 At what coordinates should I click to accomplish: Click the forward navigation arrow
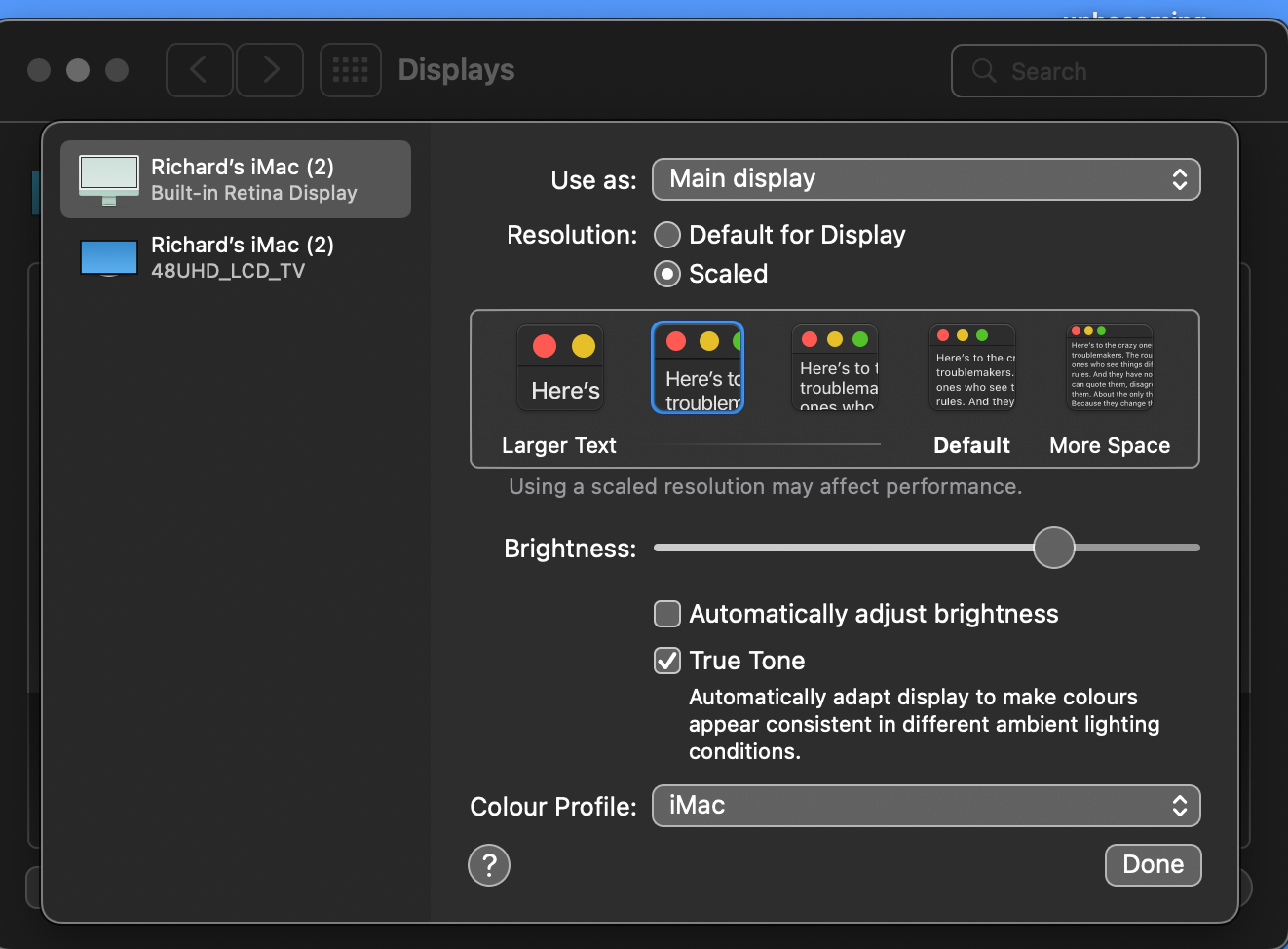pos(270,70)
